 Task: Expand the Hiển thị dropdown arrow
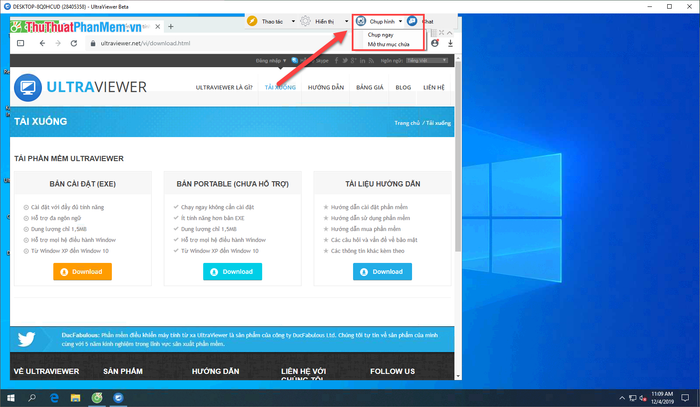click(346, 21)
